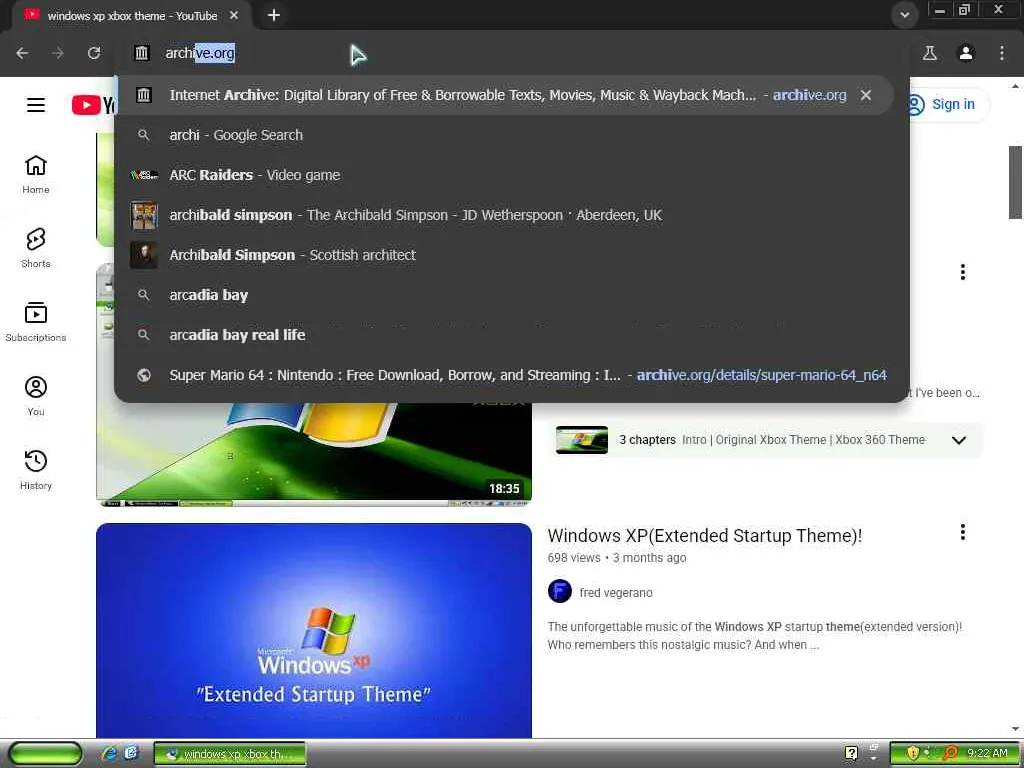Open Shorts in the sidebar
This screenshot has width=1024, height=768.
point(36,248)
